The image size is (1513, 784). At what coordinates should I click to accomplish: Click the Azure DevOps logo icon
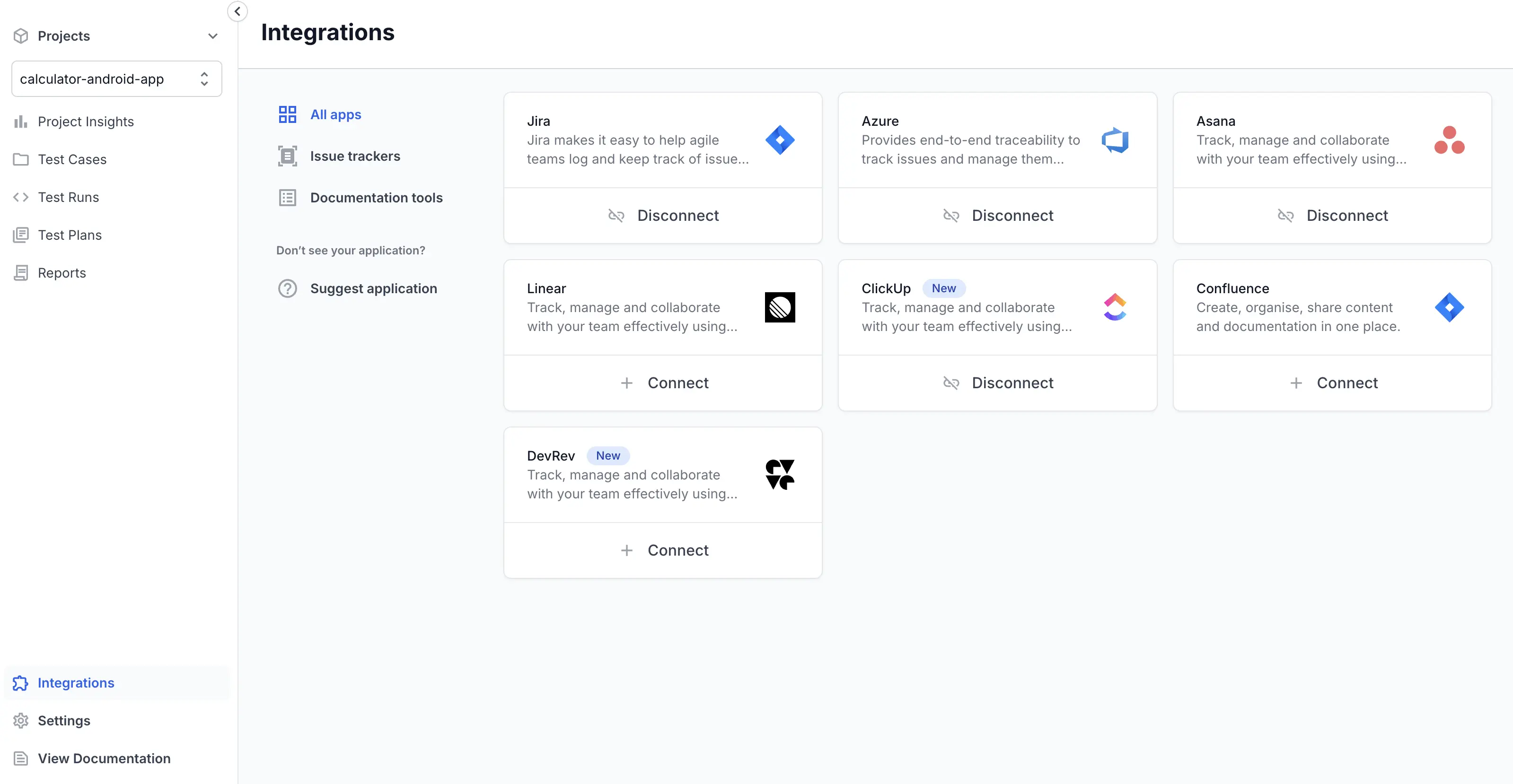click(1114, 139)
